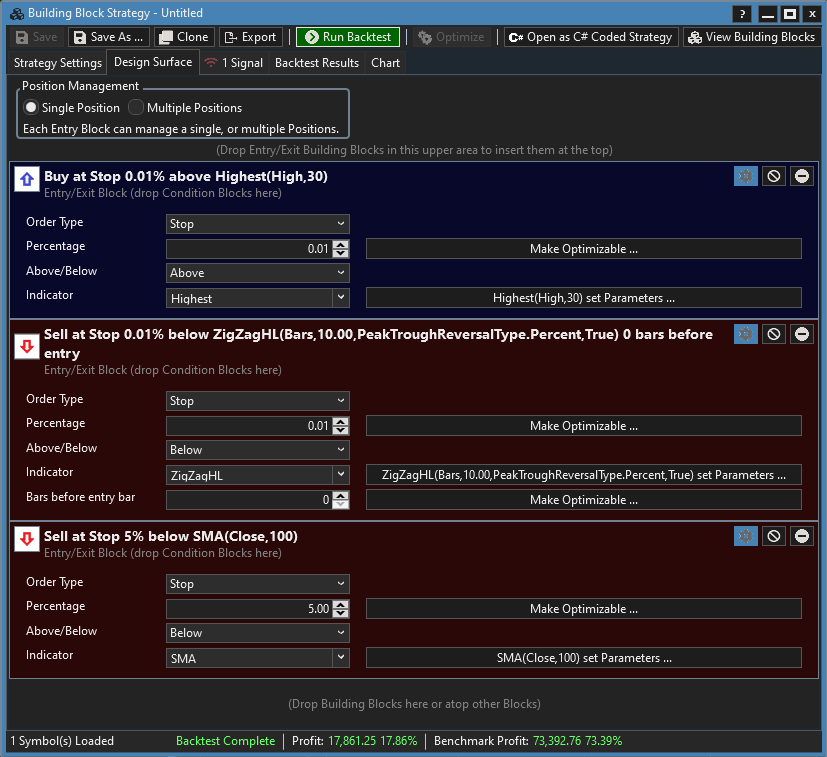This screenshot has height=757, width=827.
Task: Select the Multiple Positions radio button
Action: coord(136,108)
